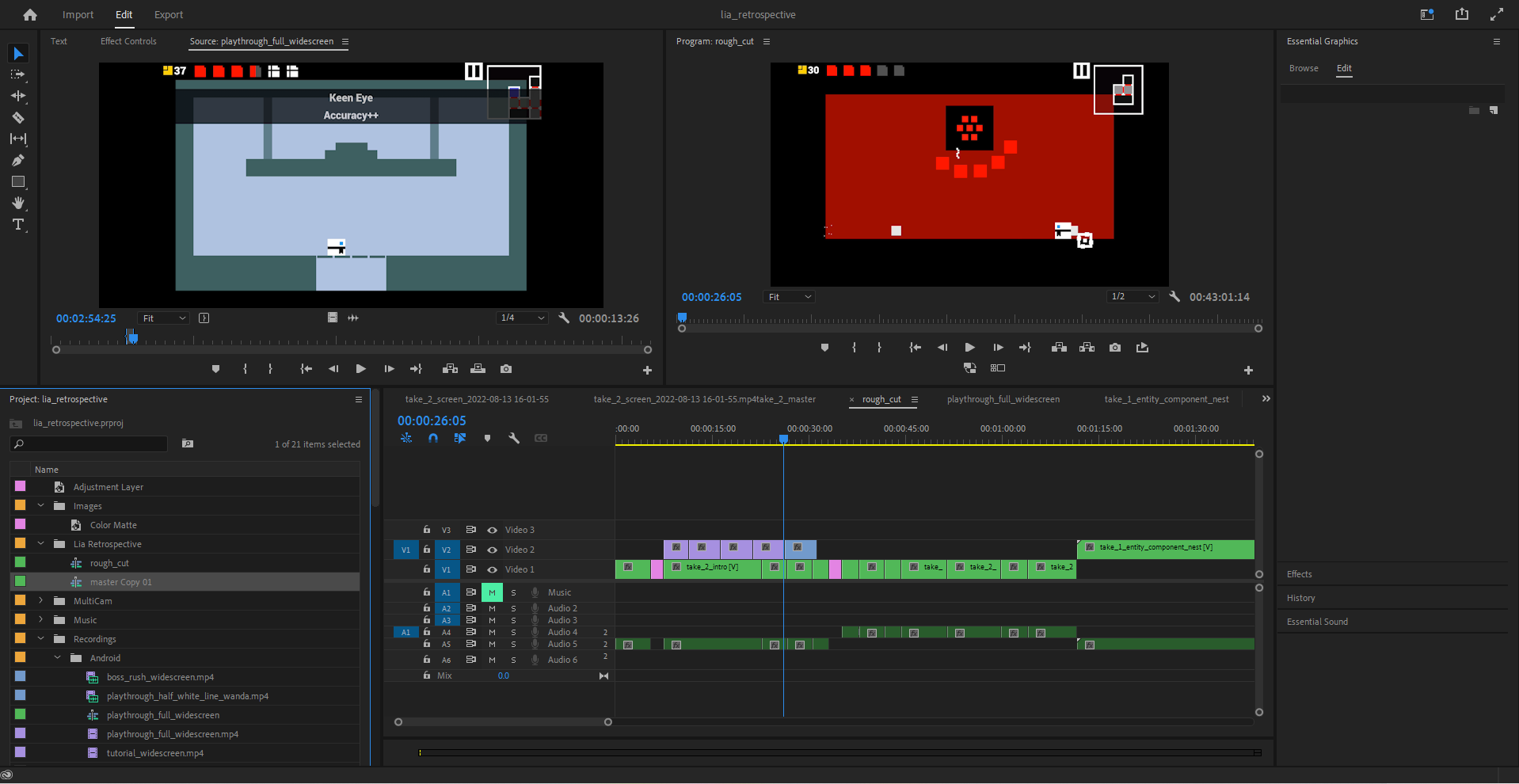Show more timeline tabs overflow arrows
1519x784 pixels.
click(x=1266, y=398)
